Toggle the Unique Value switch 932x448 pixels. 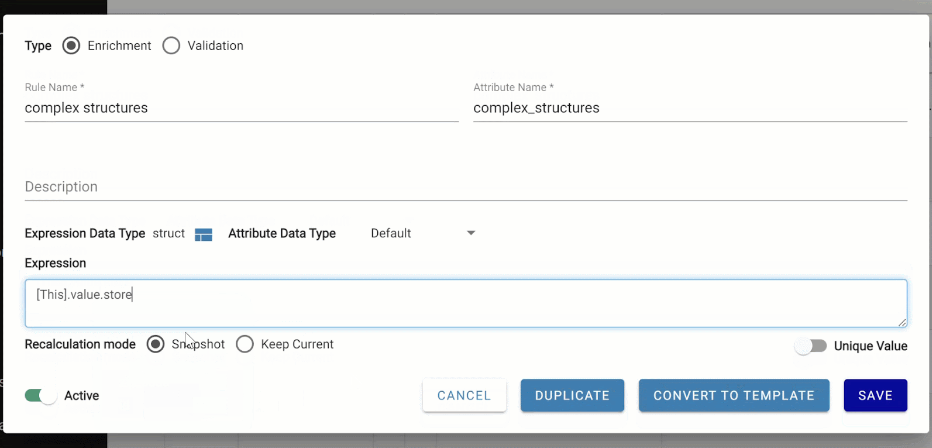[811, 346]
